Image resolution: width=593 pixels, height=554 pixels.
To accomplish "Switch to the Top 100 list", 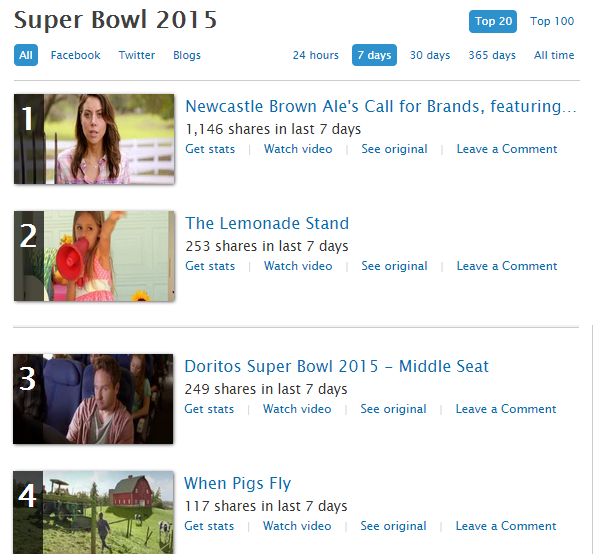I will click(552, 21).
